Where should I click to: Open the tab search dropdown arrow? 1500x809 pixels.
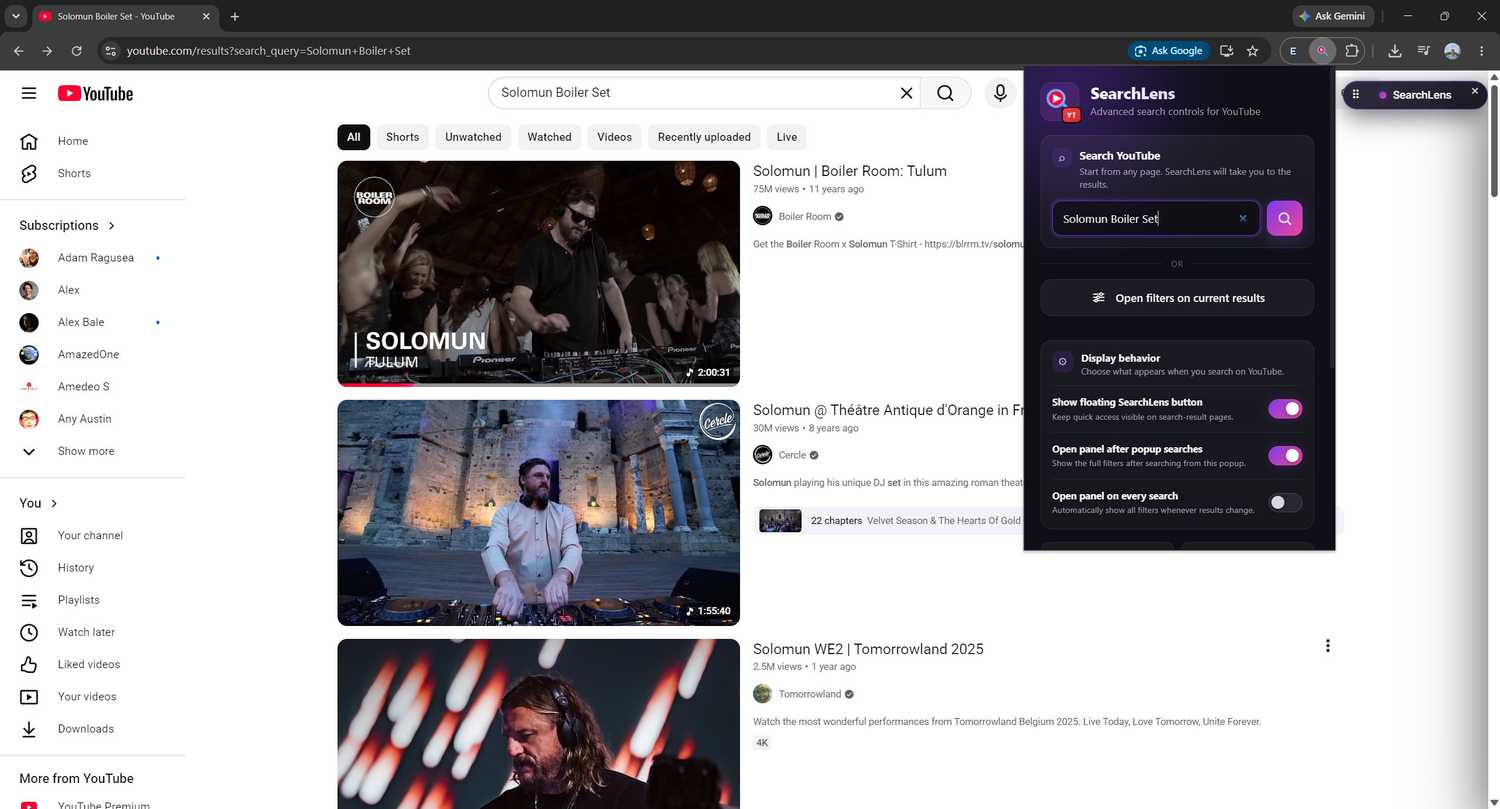[15, 16]
